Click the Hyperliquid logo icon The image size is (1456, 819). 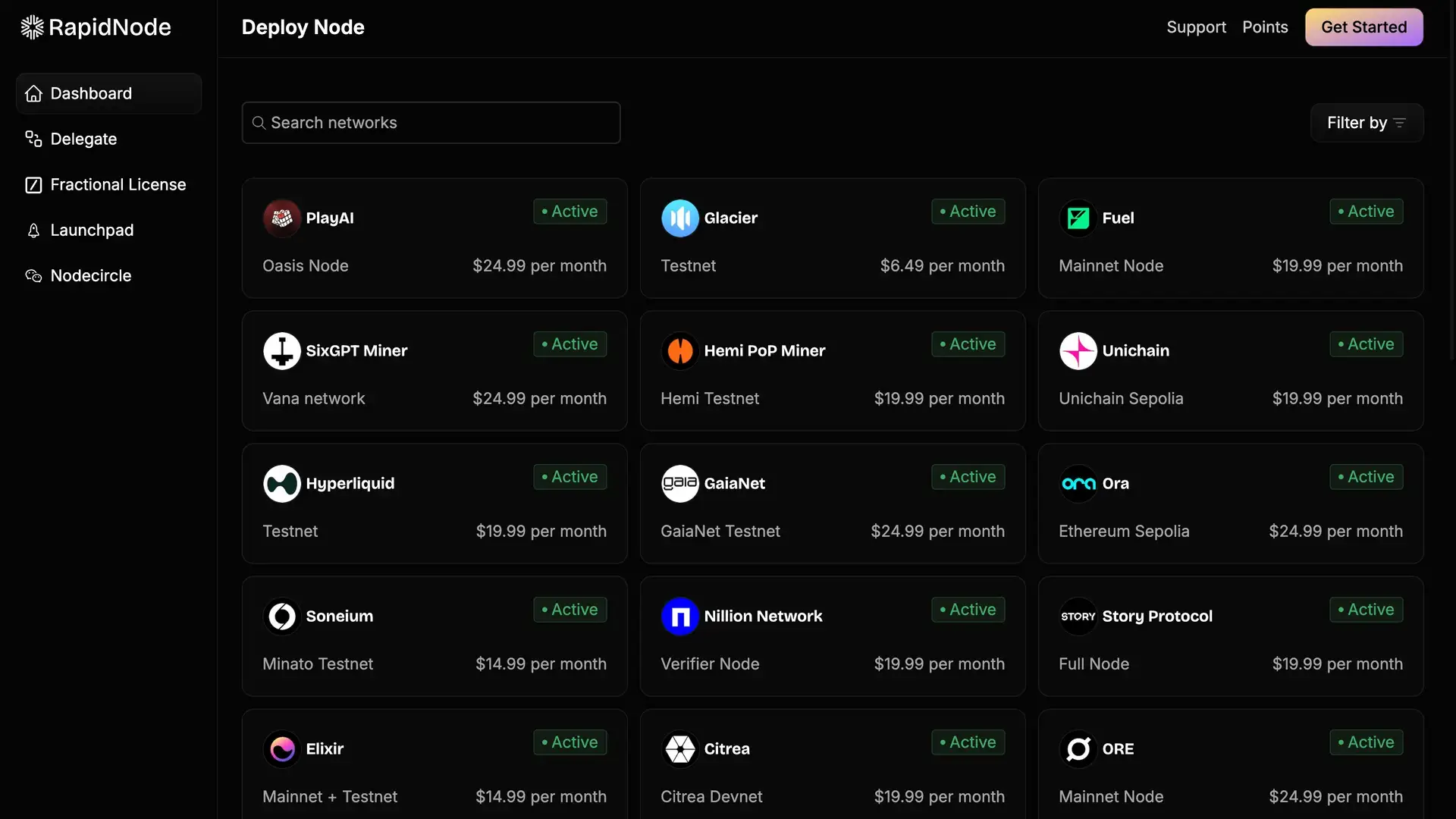(281, 484)
